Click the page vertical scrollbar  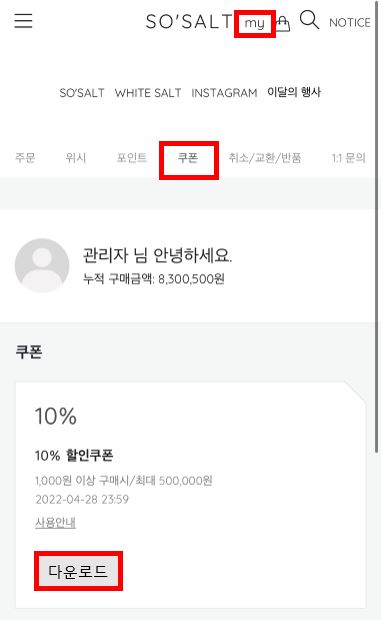point(377,227)
